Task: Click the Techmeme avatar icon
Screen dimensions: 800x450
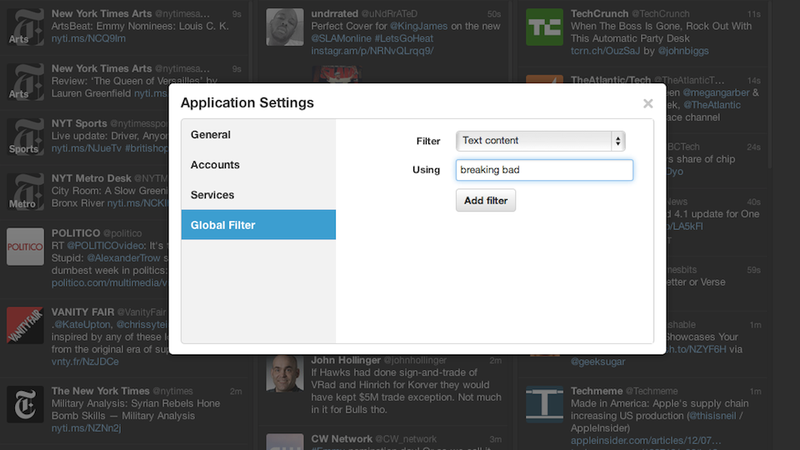Action: click(544, 404)
